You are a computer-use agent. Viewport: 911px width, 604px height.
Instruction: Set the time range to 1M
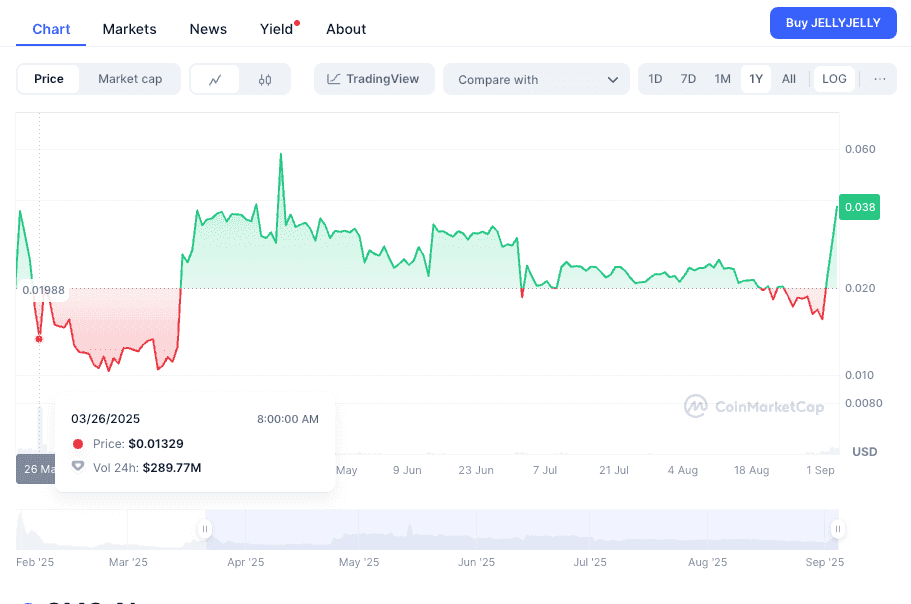click(722, 79)
